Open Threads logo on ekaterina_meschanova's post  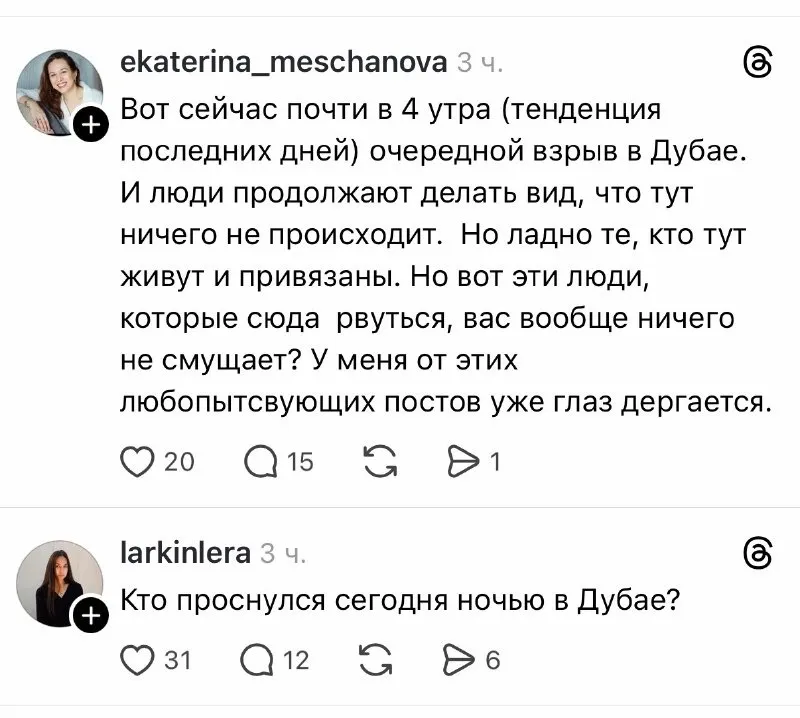759,63
